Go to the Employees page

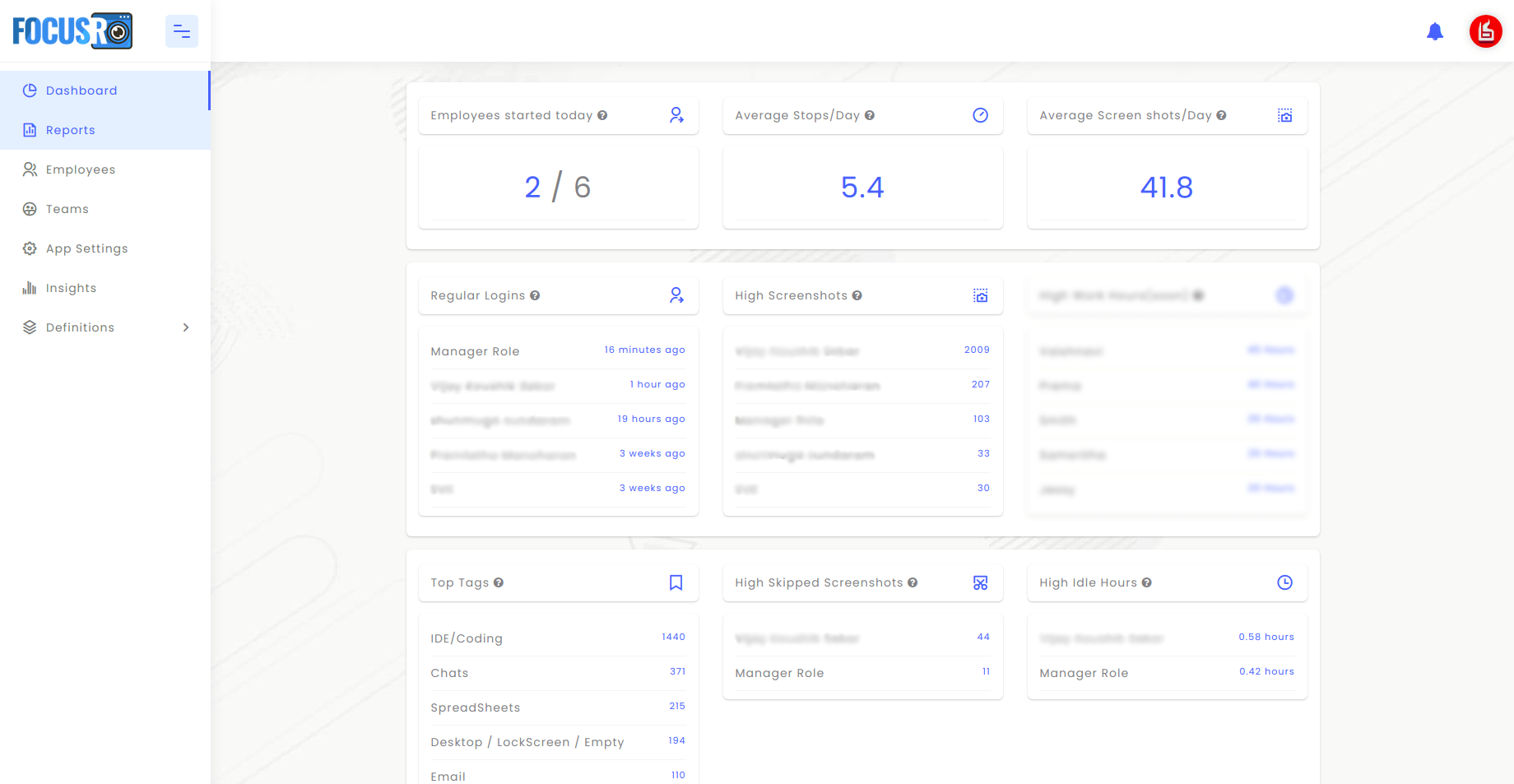click(81, 169)
